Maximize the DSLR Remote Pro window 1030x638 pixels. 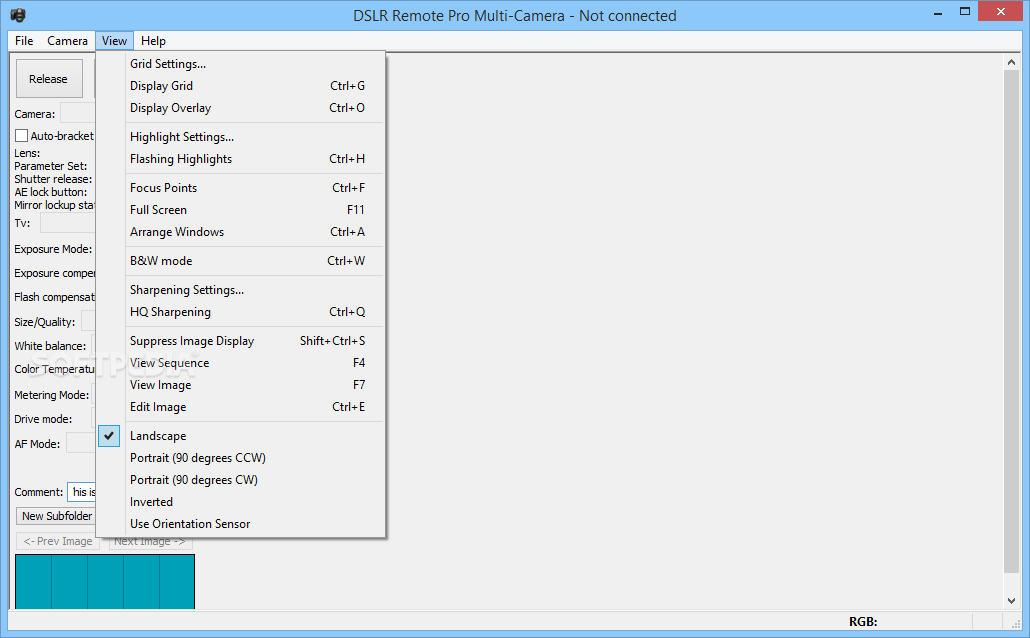pyautogui.click(x=964, y=12)
